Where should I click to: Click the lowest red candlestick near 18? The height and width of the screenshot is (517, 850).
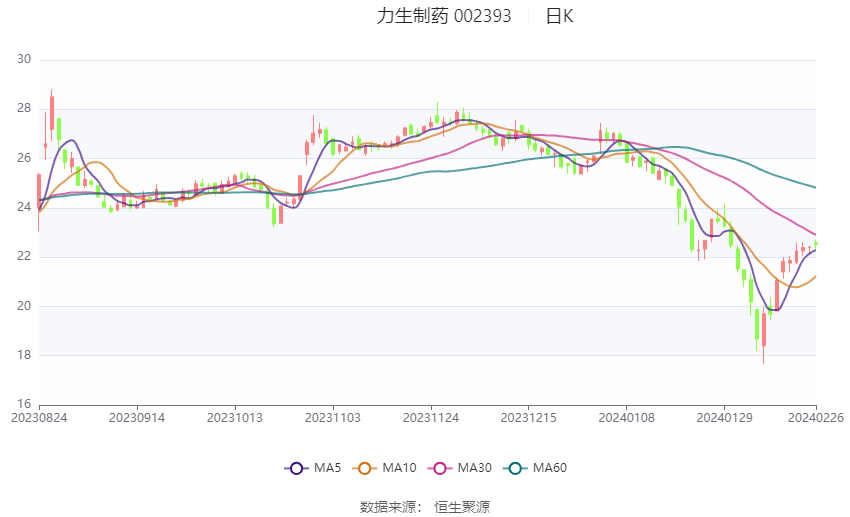(x=764, y=330)
